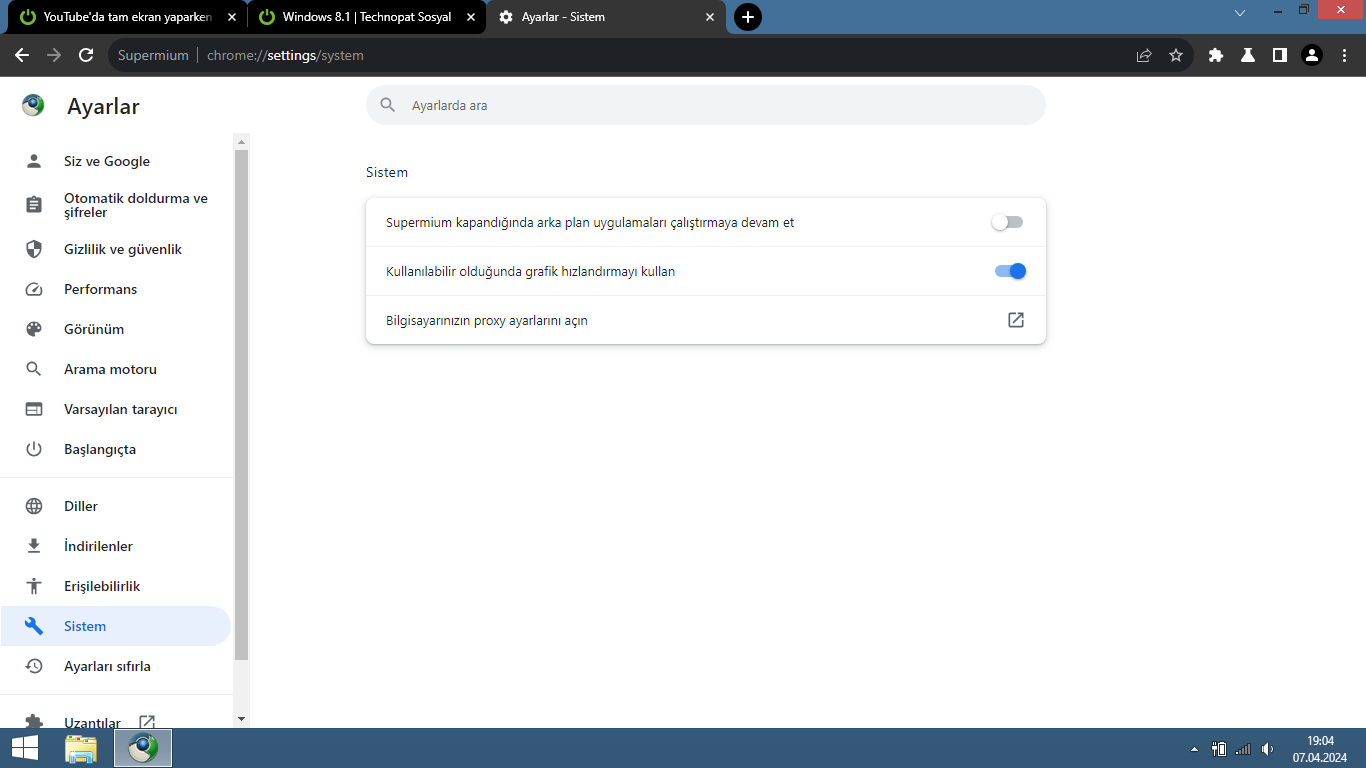Click the browser window icon for Varsayılan tarayıcı
Screen dimensions: 1366x768
(34, 409)
